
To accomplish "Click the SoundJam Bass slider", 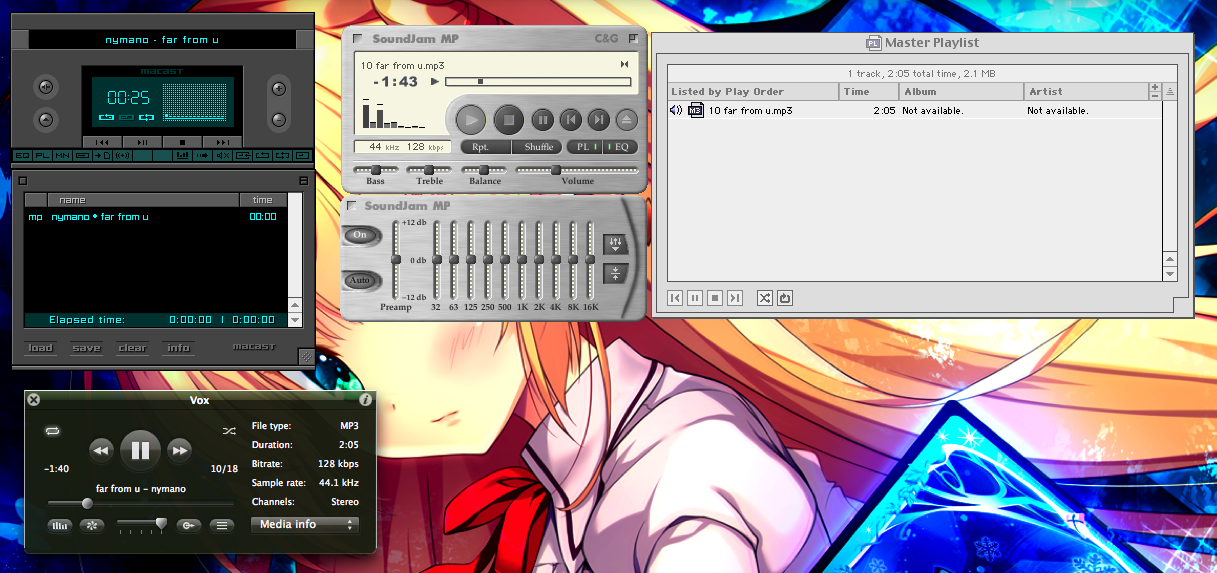I will [375, 170].
